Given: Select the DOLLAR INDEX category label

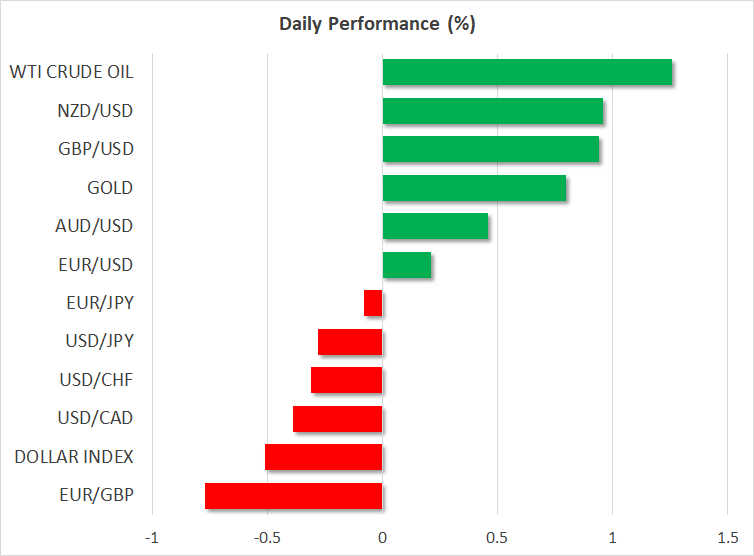Looking at the screenshot, I should coord(74,457).
